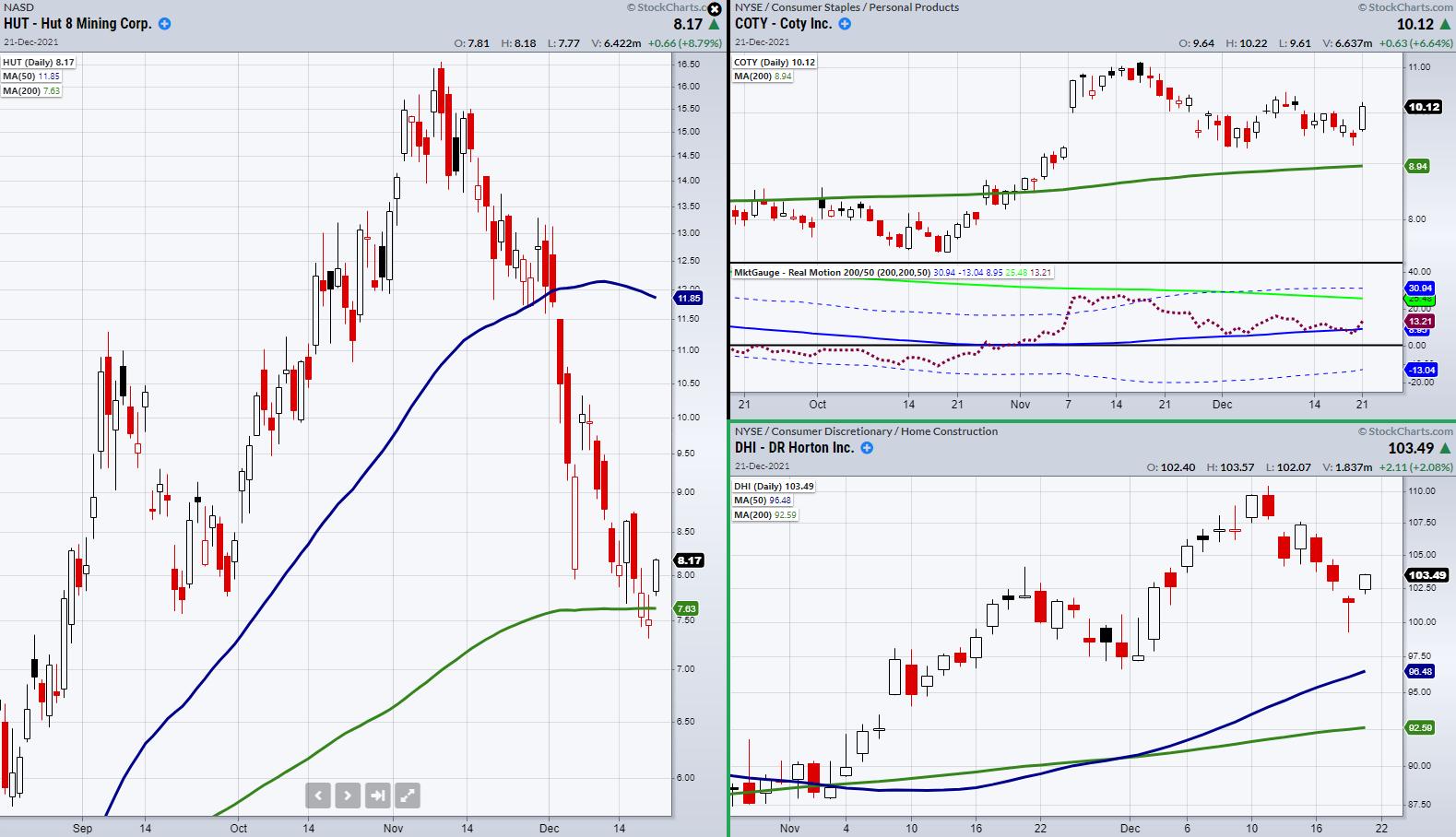This screenshot has width=1456, height=837.
Task: Click the blue 30.94 tag on Real Motion axis
Action: coord(1421,289)
